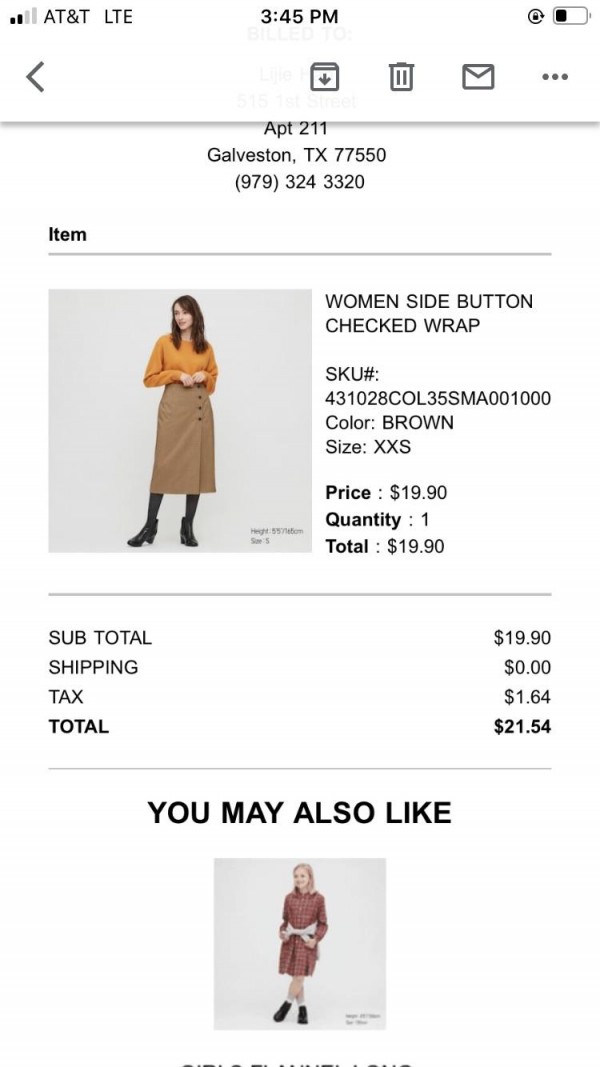Open the girls flannel dress recommendation image
The height and width of the screenshot is (1067, 600).
[300, 944]
